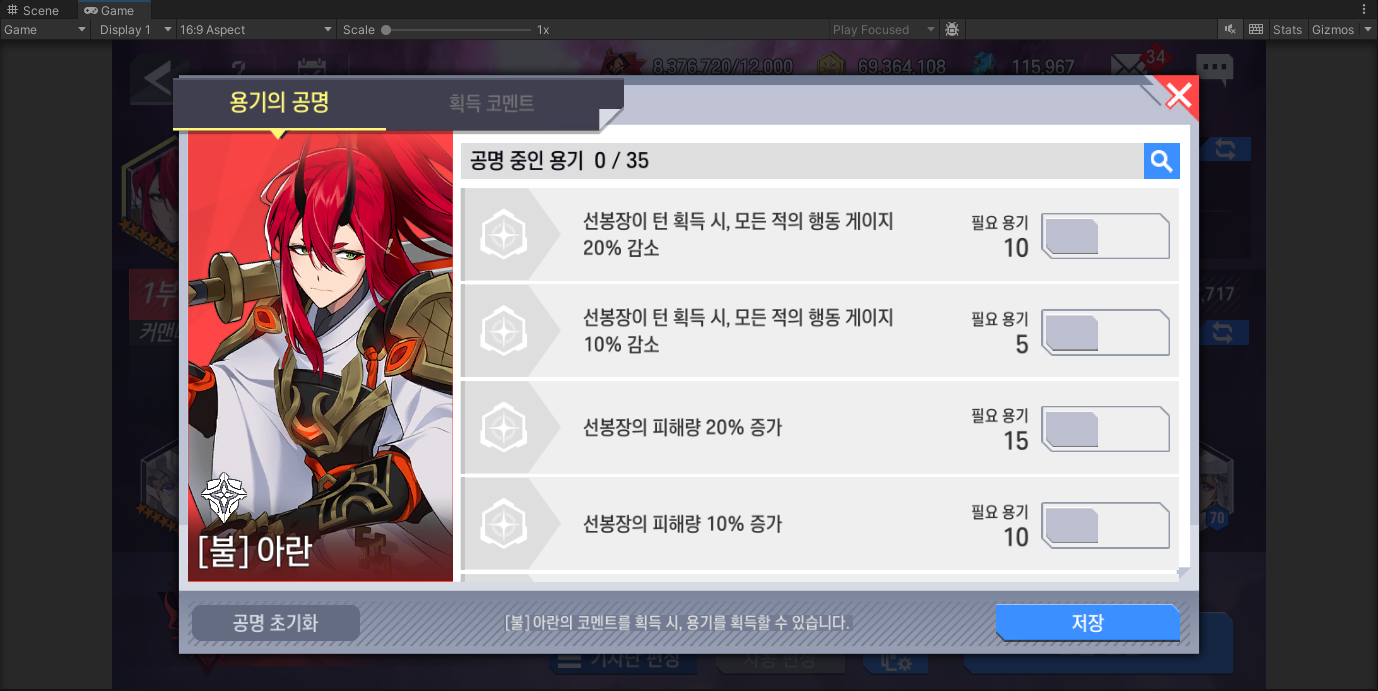
Task: Toggle the Unity mute audio icon
Action: pyautogui.click(x=1230, y=29)
